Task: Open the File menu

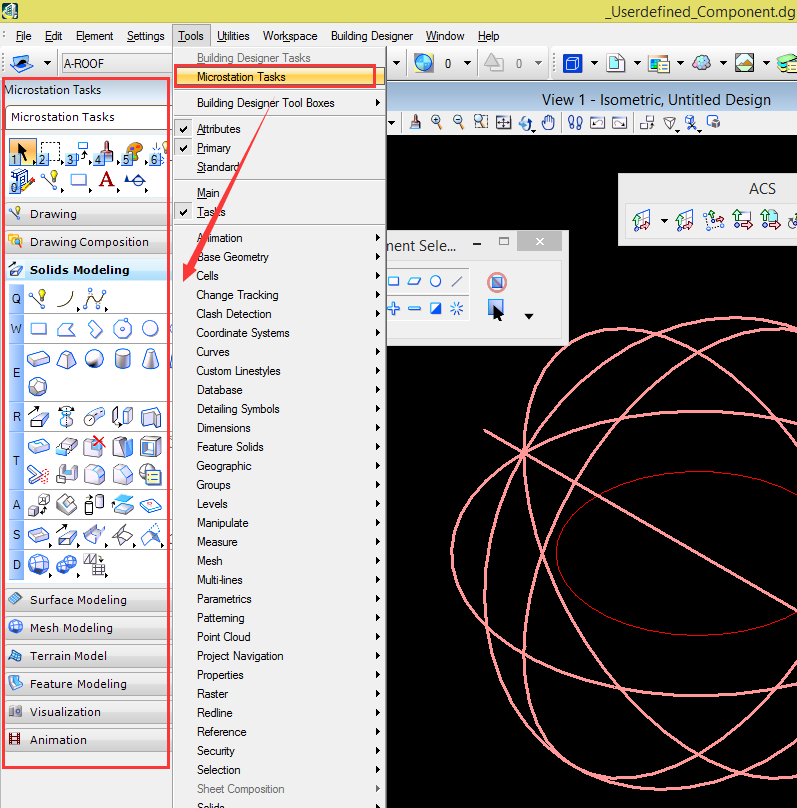Action: pos(23,36)
